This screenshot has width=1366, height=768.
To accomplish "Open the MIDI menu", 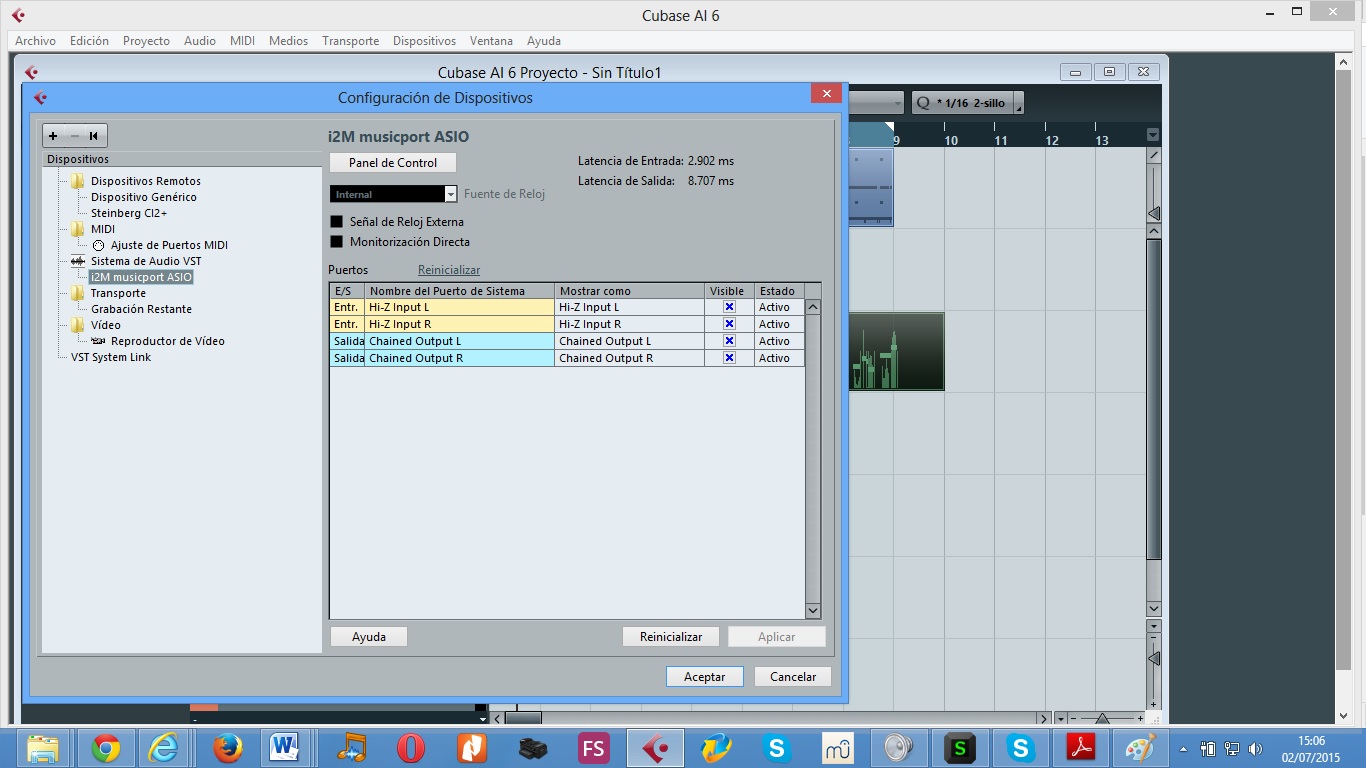I will (x=242, y=41).
